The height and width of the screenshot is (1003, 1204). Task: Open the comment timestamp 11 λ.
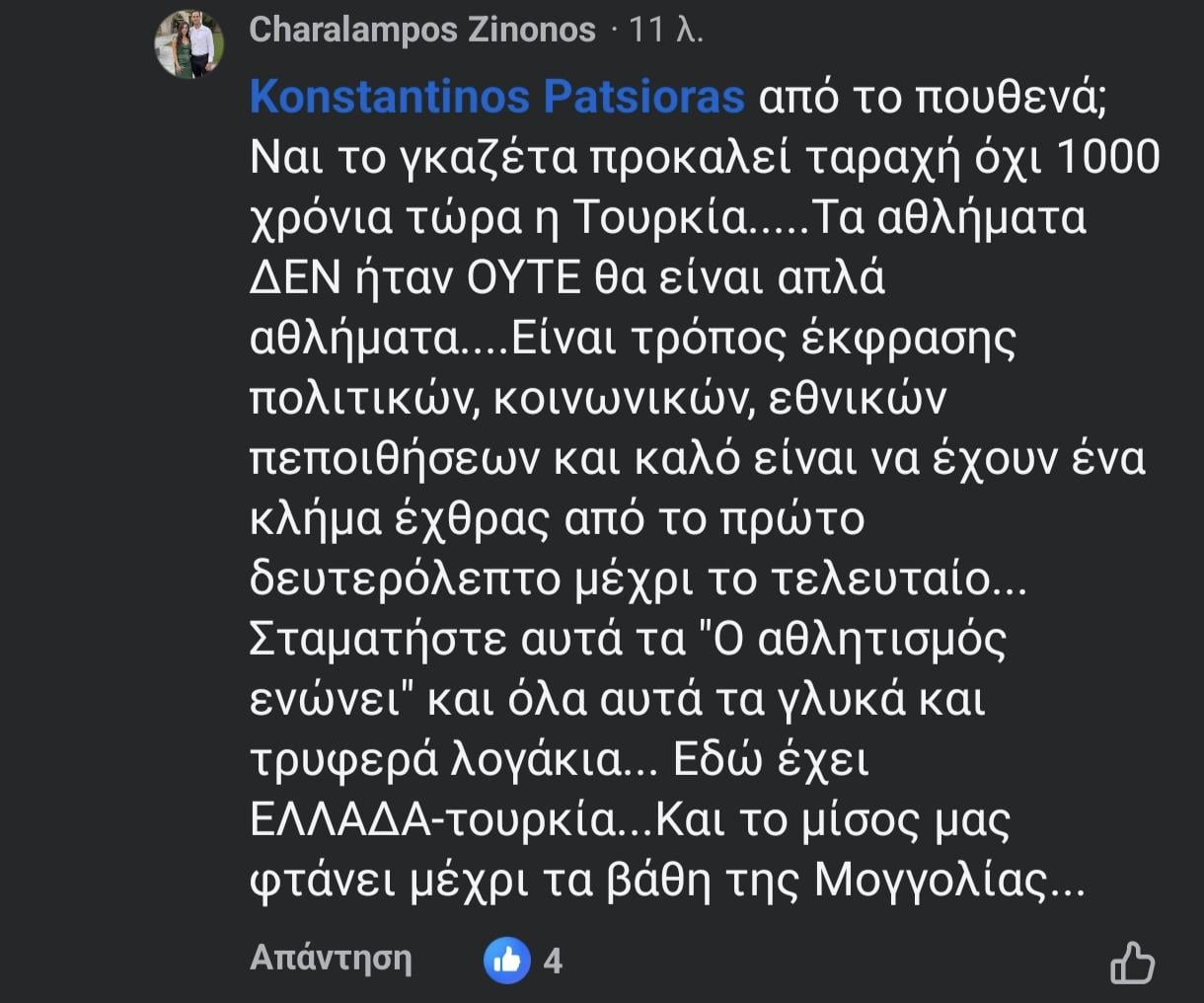pos(666,30)
